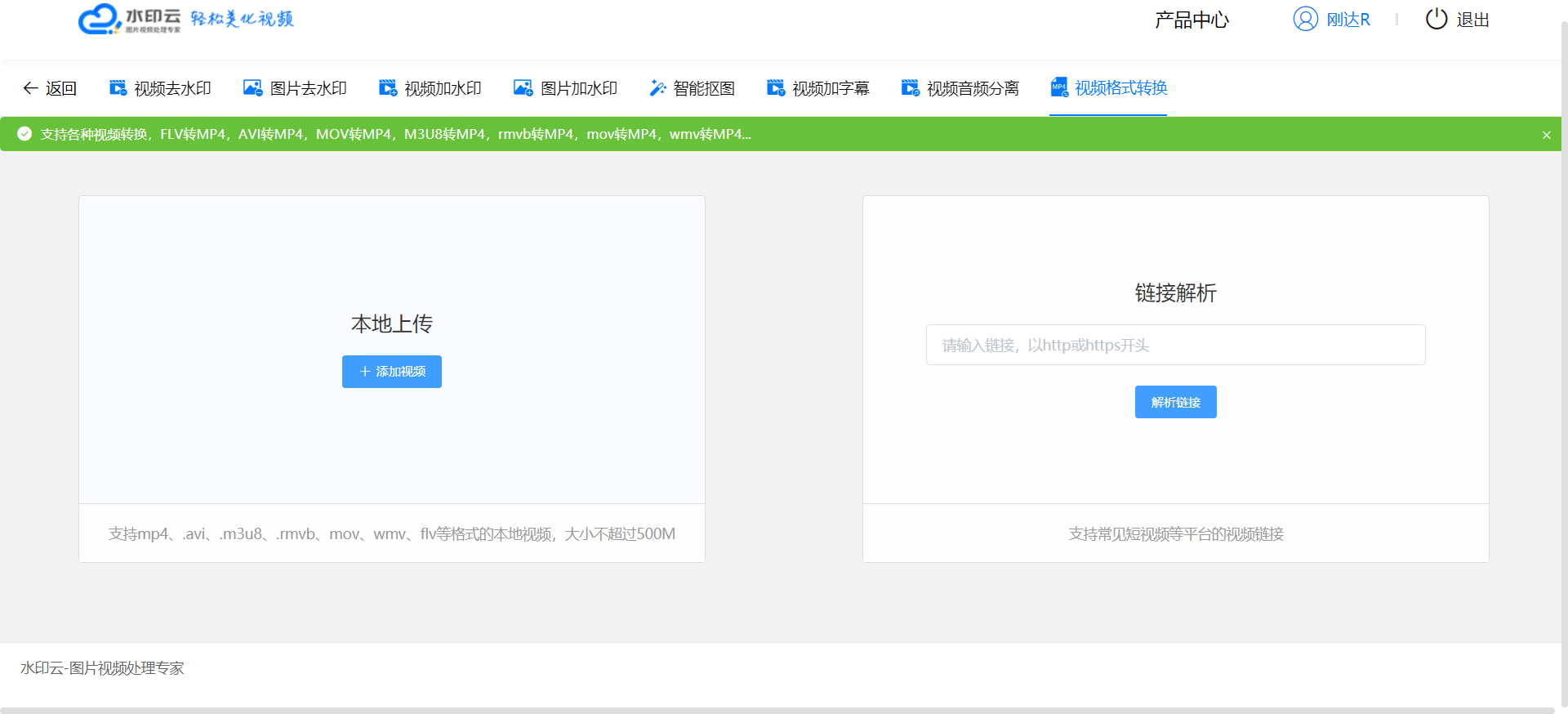Click the horizontal scrollbar at the bottom
This screenshot has width=1568, height=714.
click(776, 711)
